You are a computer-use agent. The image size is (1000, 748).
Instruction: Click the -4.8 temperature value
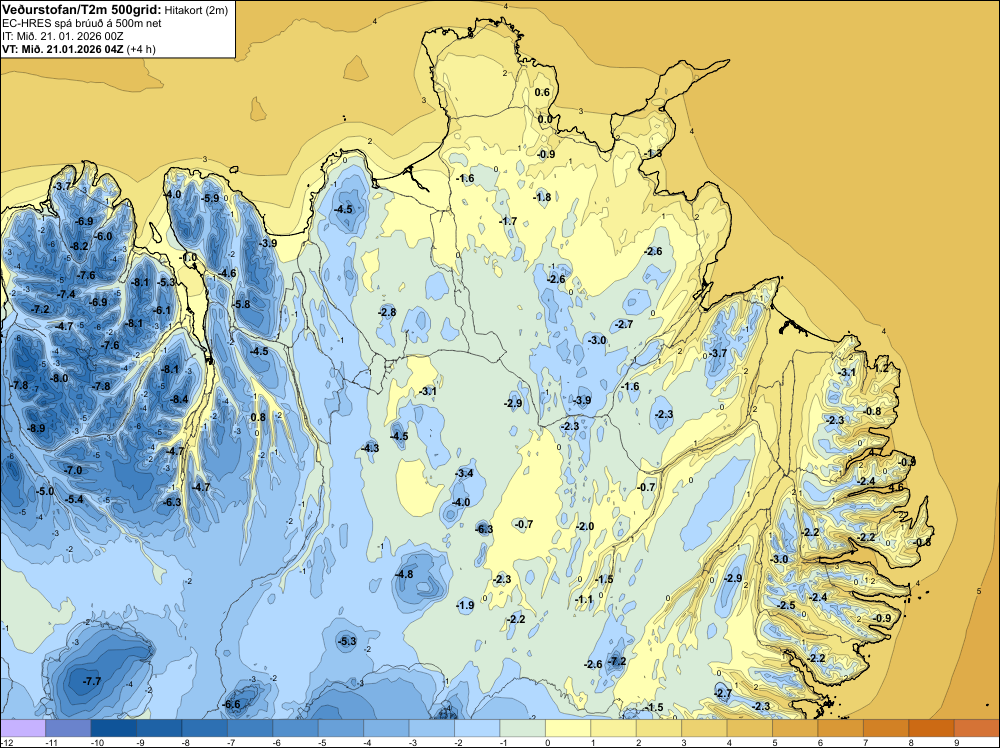[x=404, y=574]
